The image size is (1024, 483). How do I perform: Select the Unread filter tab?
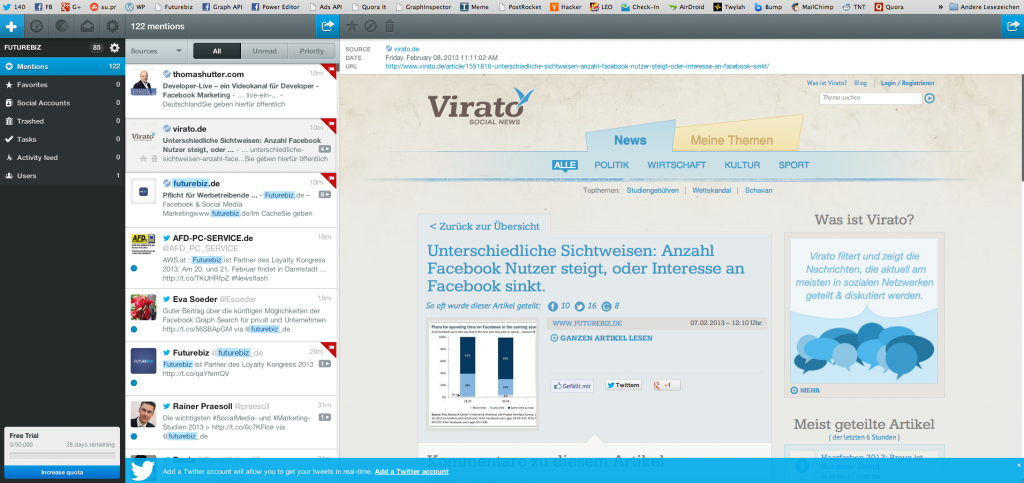tap(264, 51)
